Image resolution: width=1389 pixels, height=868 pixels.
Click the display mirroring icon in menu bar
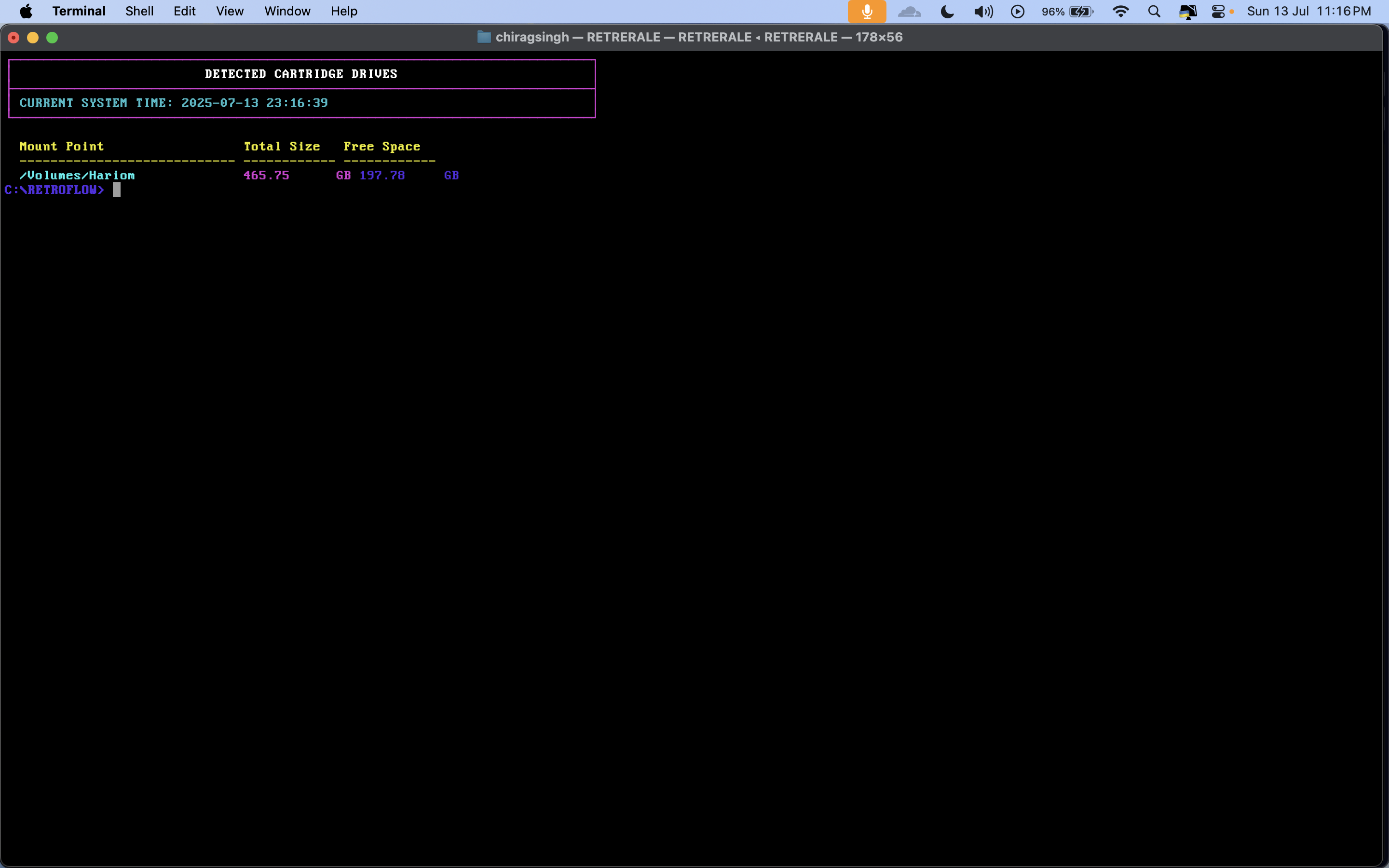pyautogui.click(x=1187, y=12)
